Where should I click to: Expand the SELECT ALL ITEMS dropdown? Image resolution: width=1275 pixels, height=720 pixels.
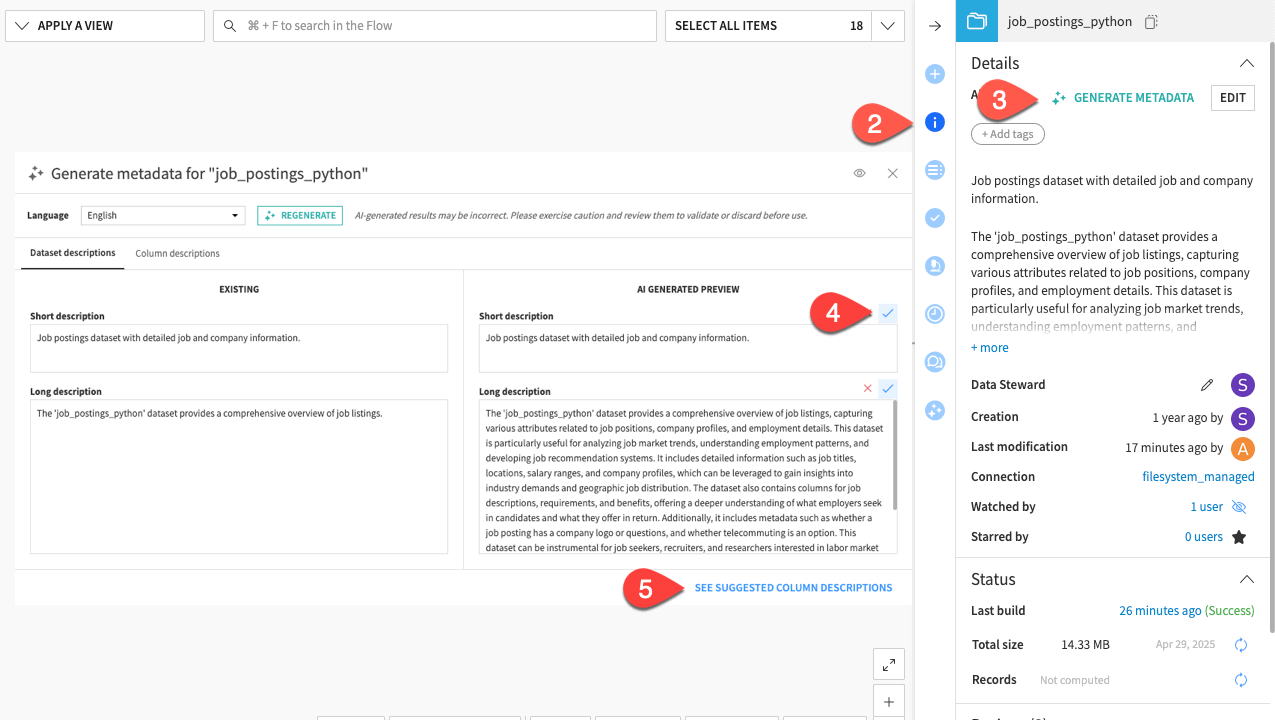coord(887,25)
